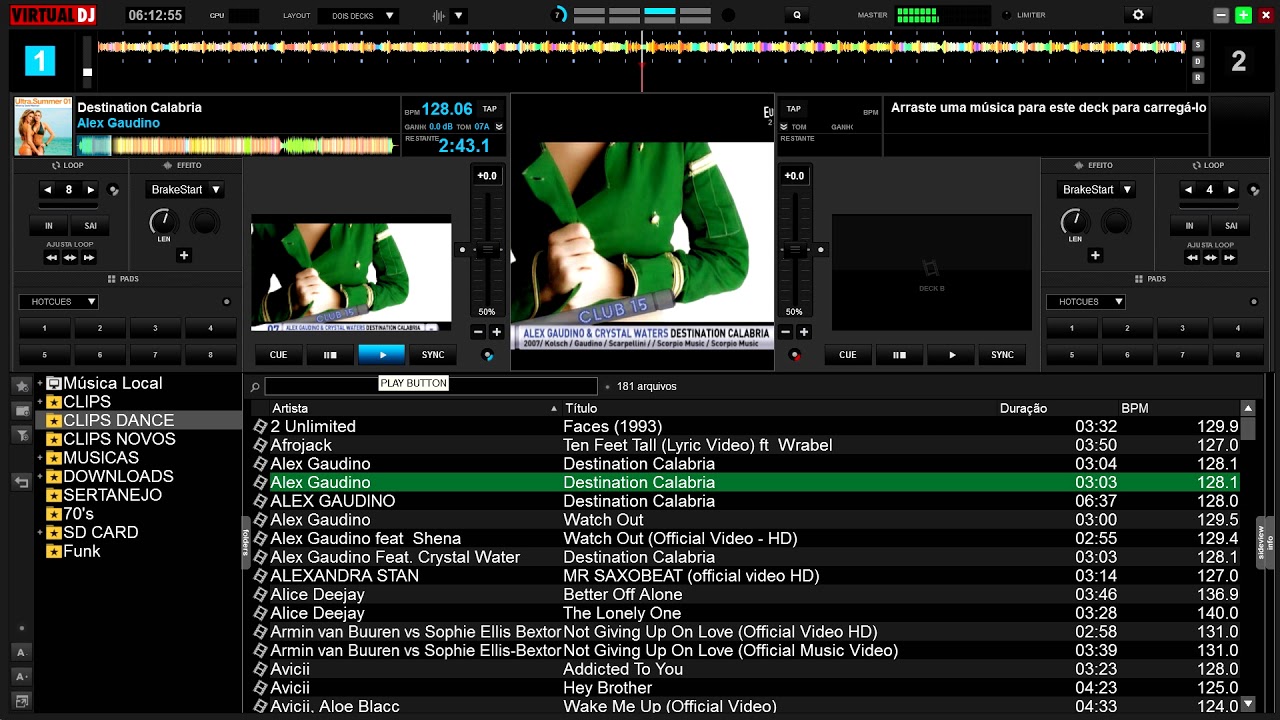Image resolution: width=1280 pixels, height=720 pixels.
Task: Click the search magnifier button in the top bar
Action: 797,15
